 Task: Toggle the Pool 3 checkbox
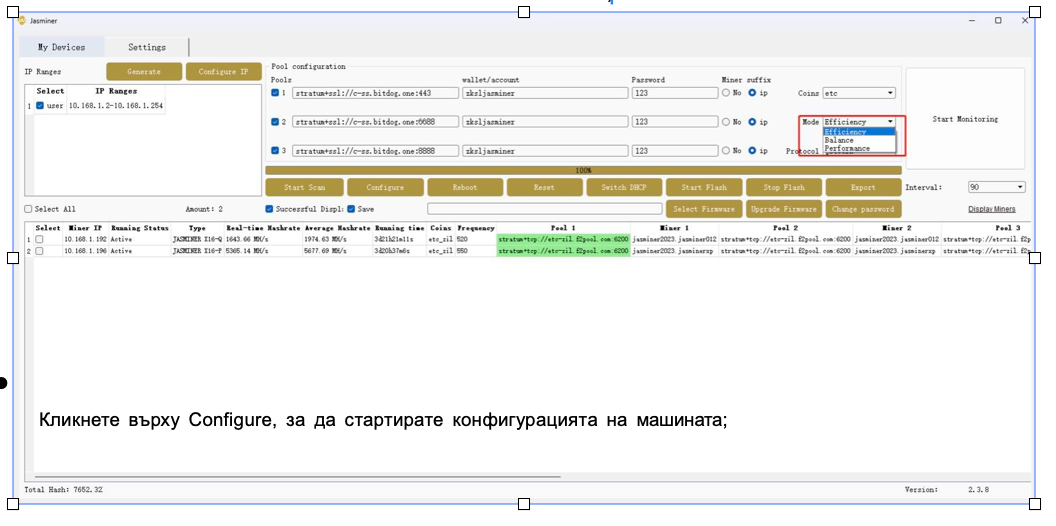(x=275, y=151)
